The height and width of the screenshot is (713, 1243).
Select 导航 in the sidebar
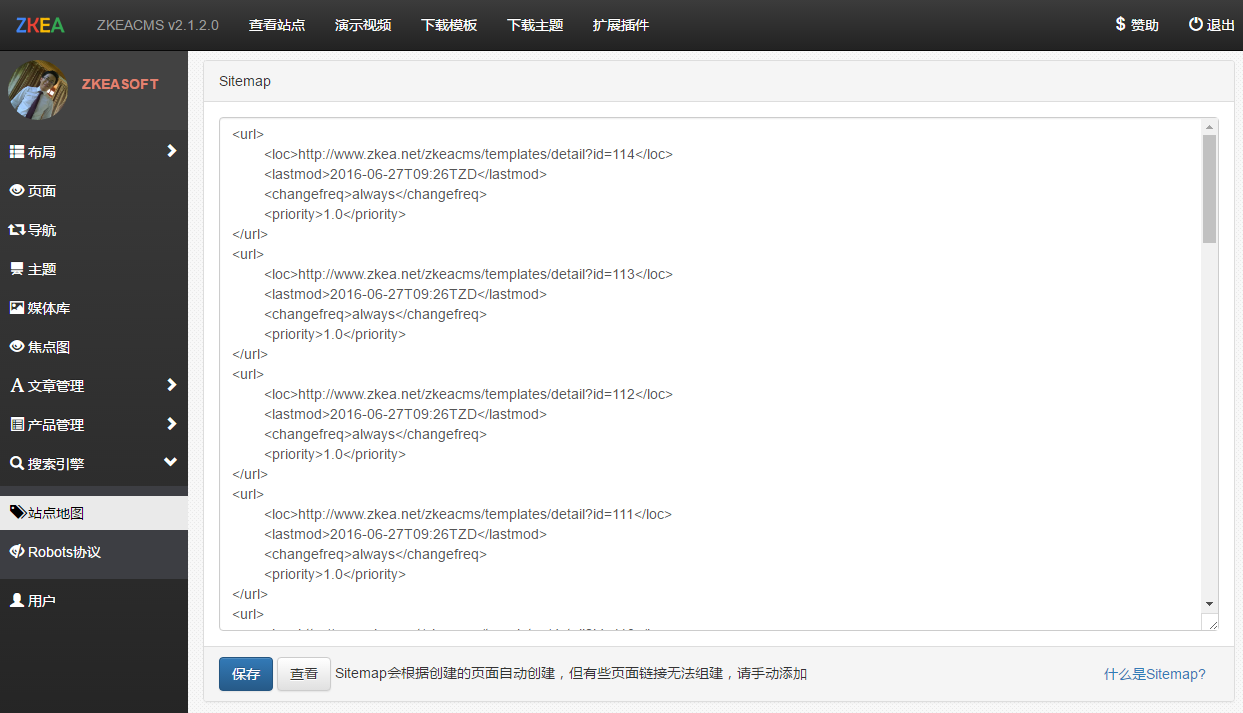[42, 229]
